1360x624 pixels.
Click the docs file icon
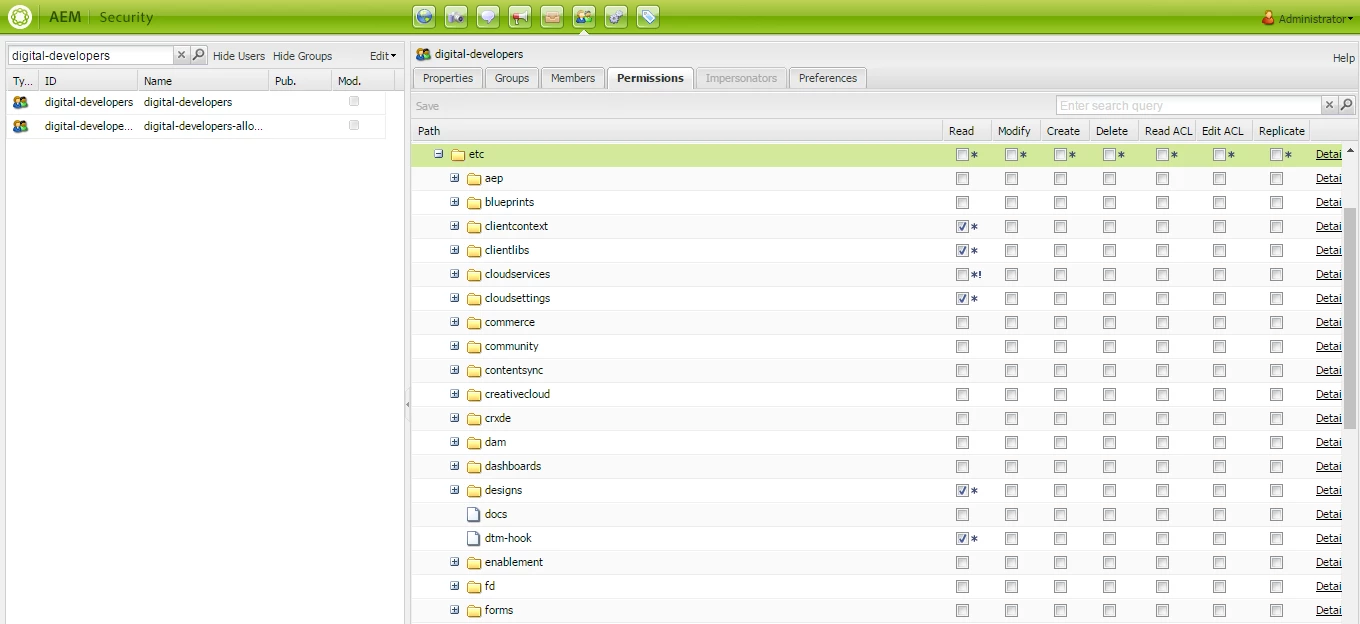474,514
